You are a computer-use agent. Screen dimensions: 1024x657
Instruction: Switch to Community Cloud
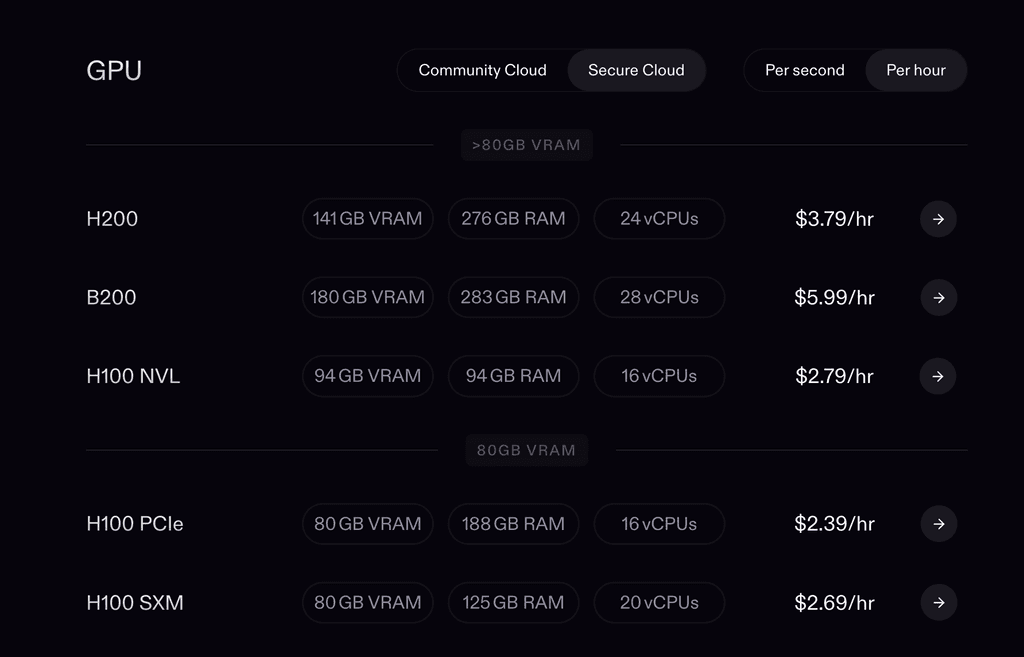point(483,70)
